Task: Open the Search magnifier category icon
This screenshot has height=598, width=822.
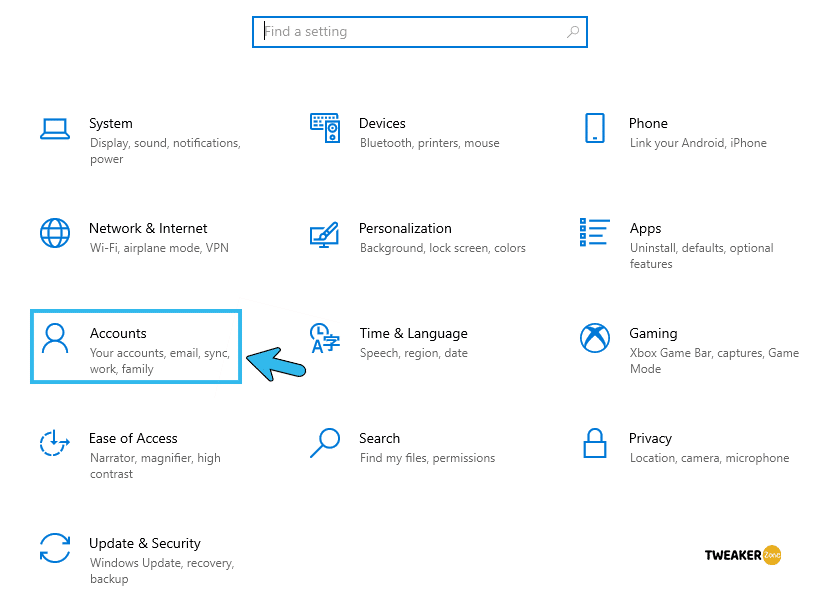Action: (325, 443)
